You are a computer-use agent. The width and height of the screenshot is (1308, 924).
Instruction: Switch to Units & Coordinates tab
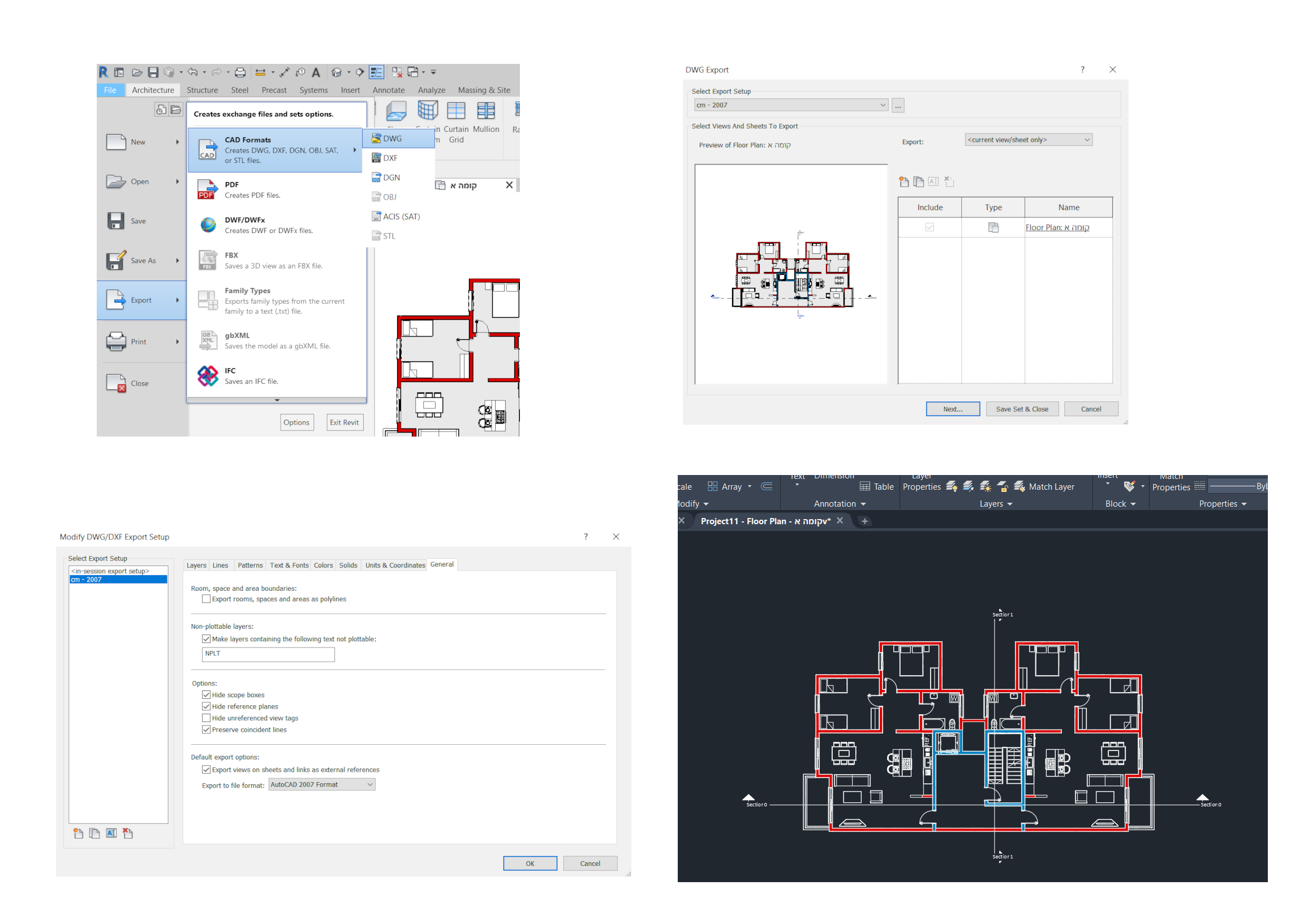395,565
